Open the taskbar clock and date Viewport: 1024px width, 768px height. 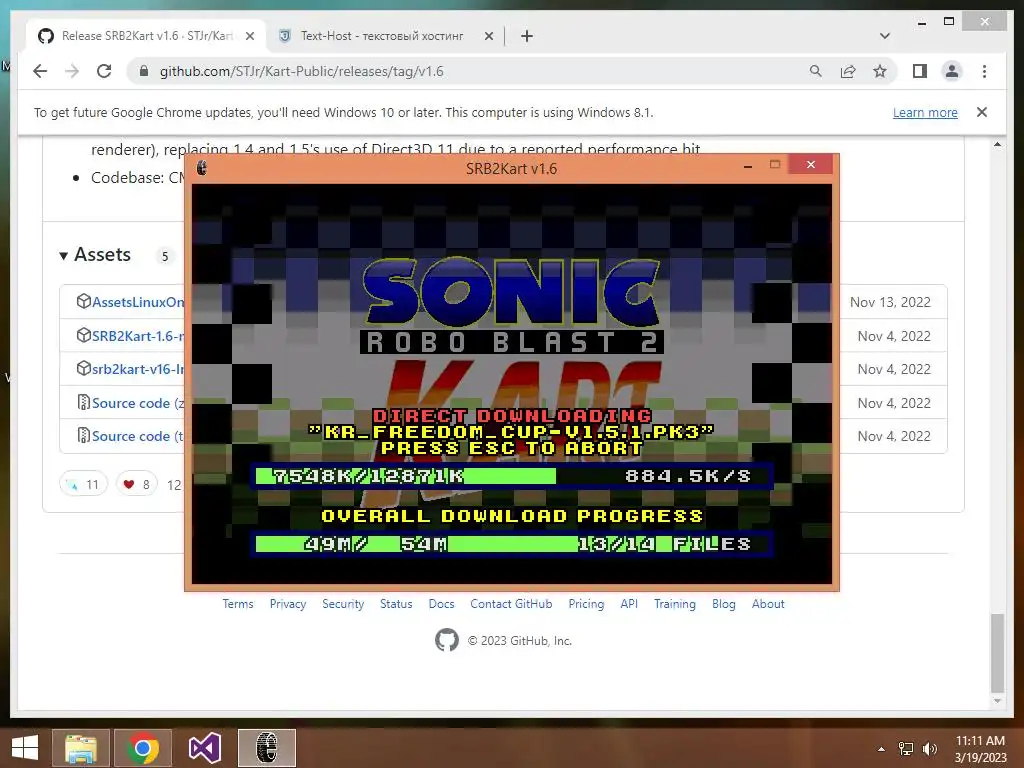pyautogui.click(x=980, y=749)
